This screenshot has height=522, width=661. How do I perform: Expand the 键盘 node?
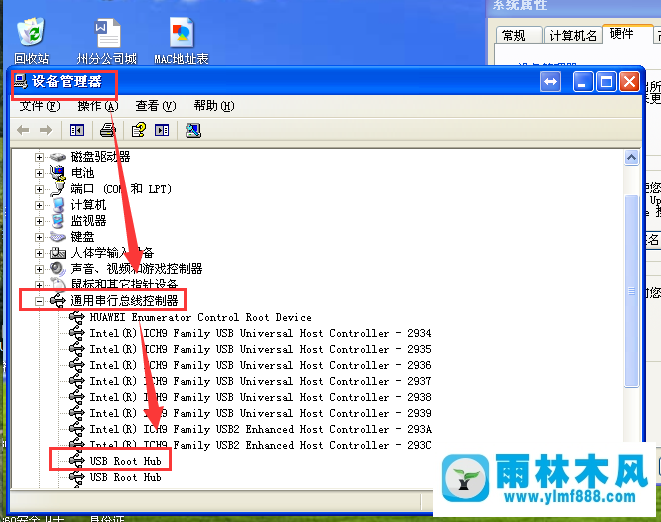pos(39,237)
